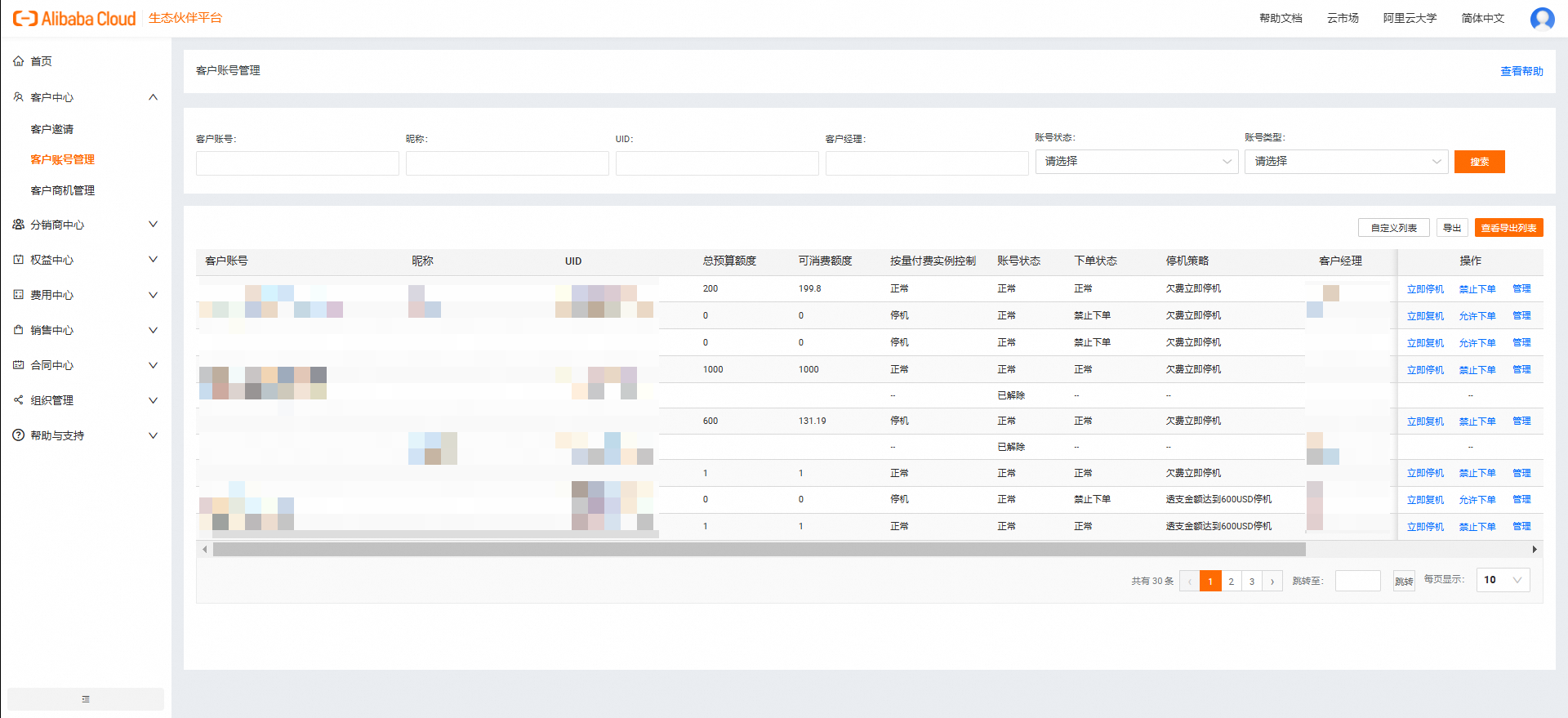Click the horizontal table scrollbar thumb
Image resolution: width=1568 pixels, height=718 pixels.
tap(759, 550)
